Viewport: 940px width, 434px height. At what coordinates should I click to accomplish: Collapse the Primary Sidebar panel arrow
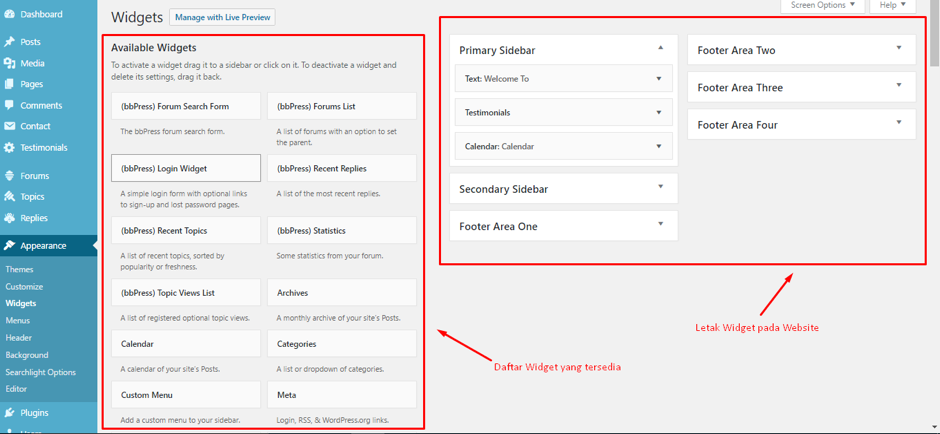point(661,47)
